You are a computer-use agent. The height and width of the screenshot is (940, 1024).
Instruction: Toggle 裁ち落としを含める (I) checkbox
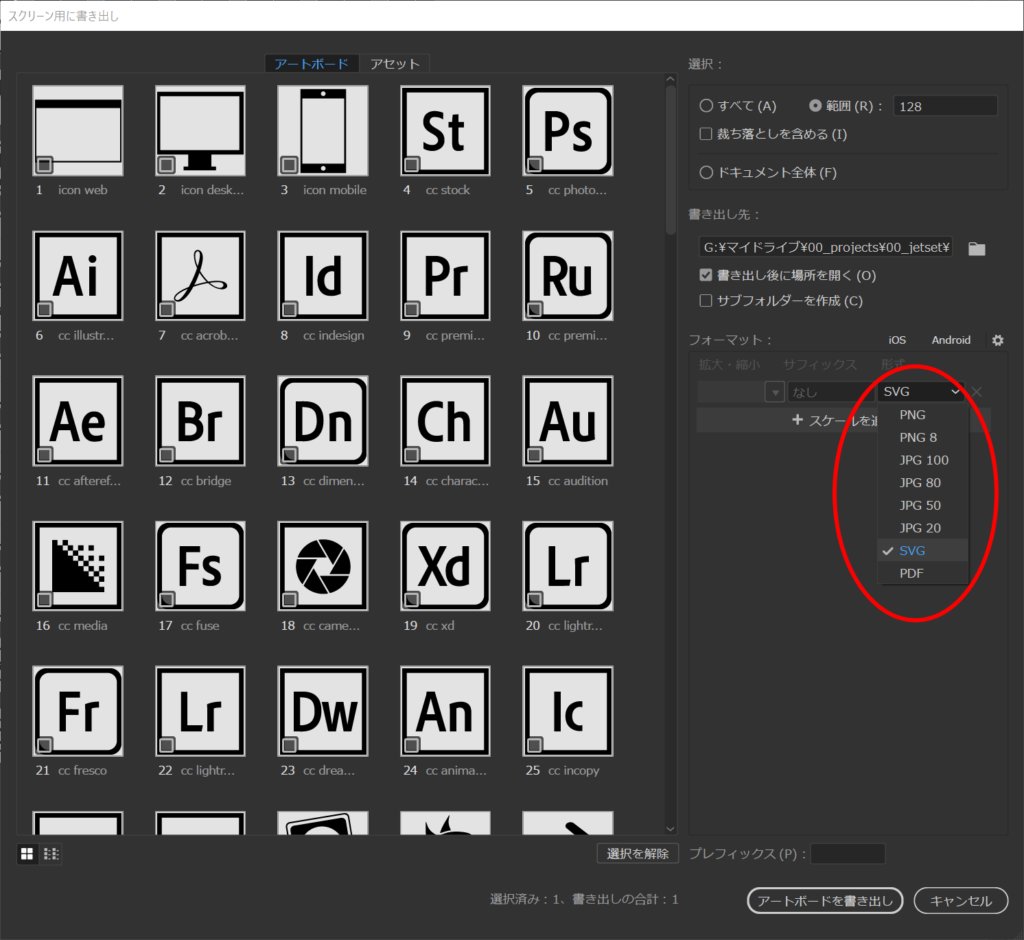coord(705,134)
